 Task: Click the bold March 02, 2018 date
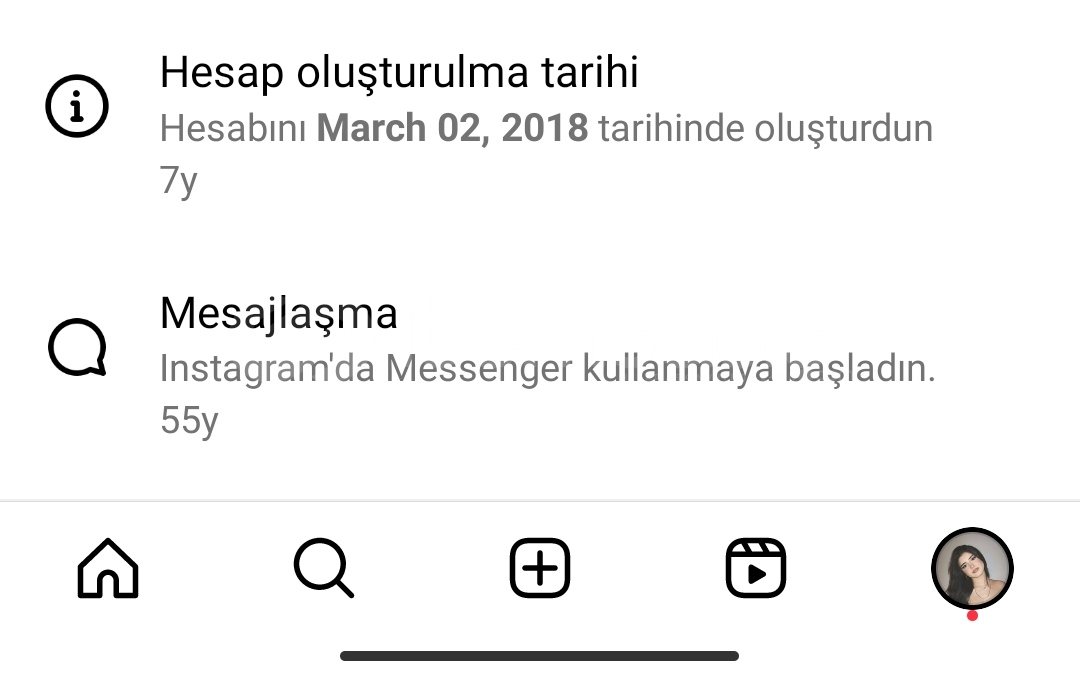[x=453, y=128]
